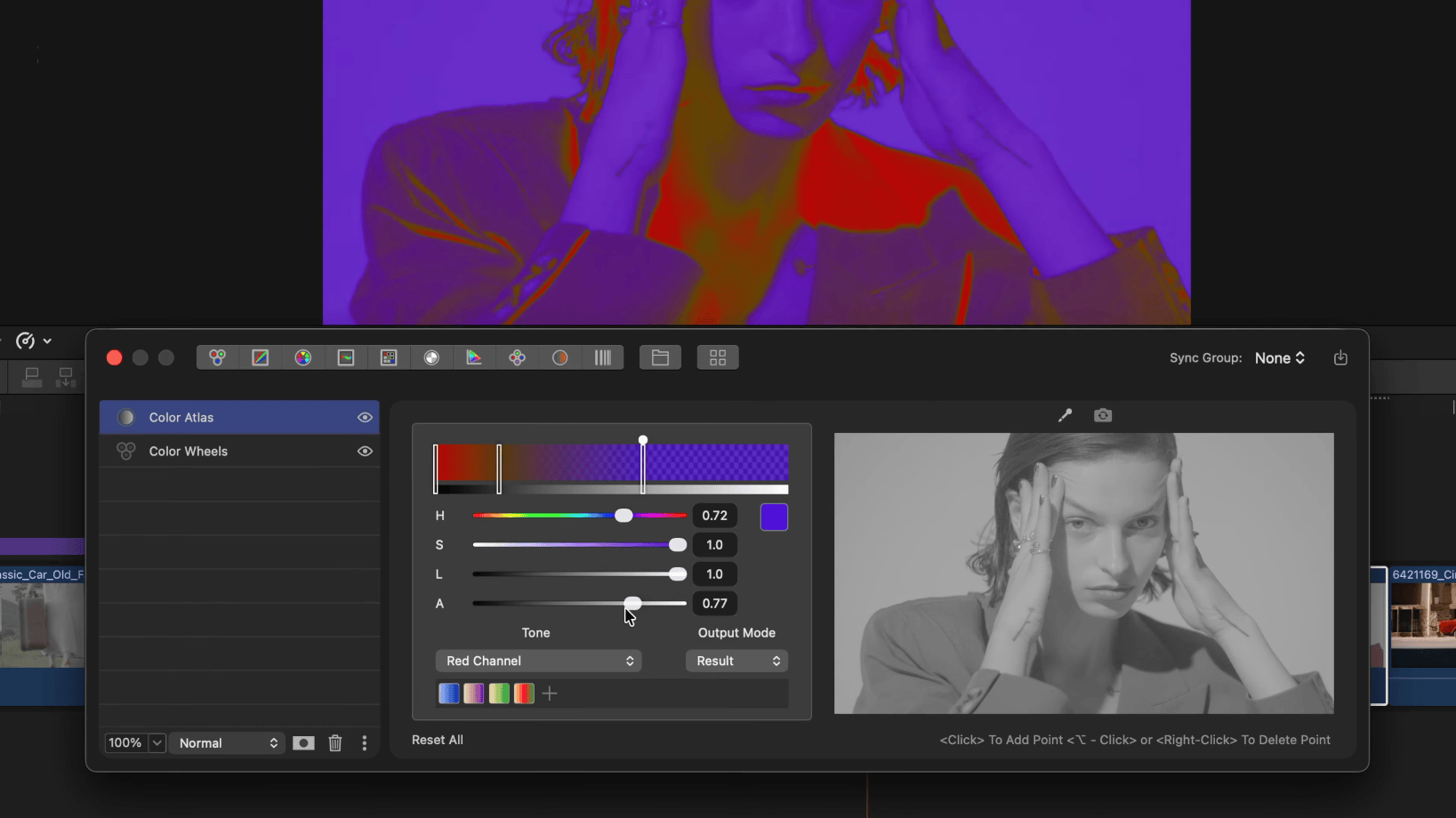Activate the eyedropper color picker

1065,415
